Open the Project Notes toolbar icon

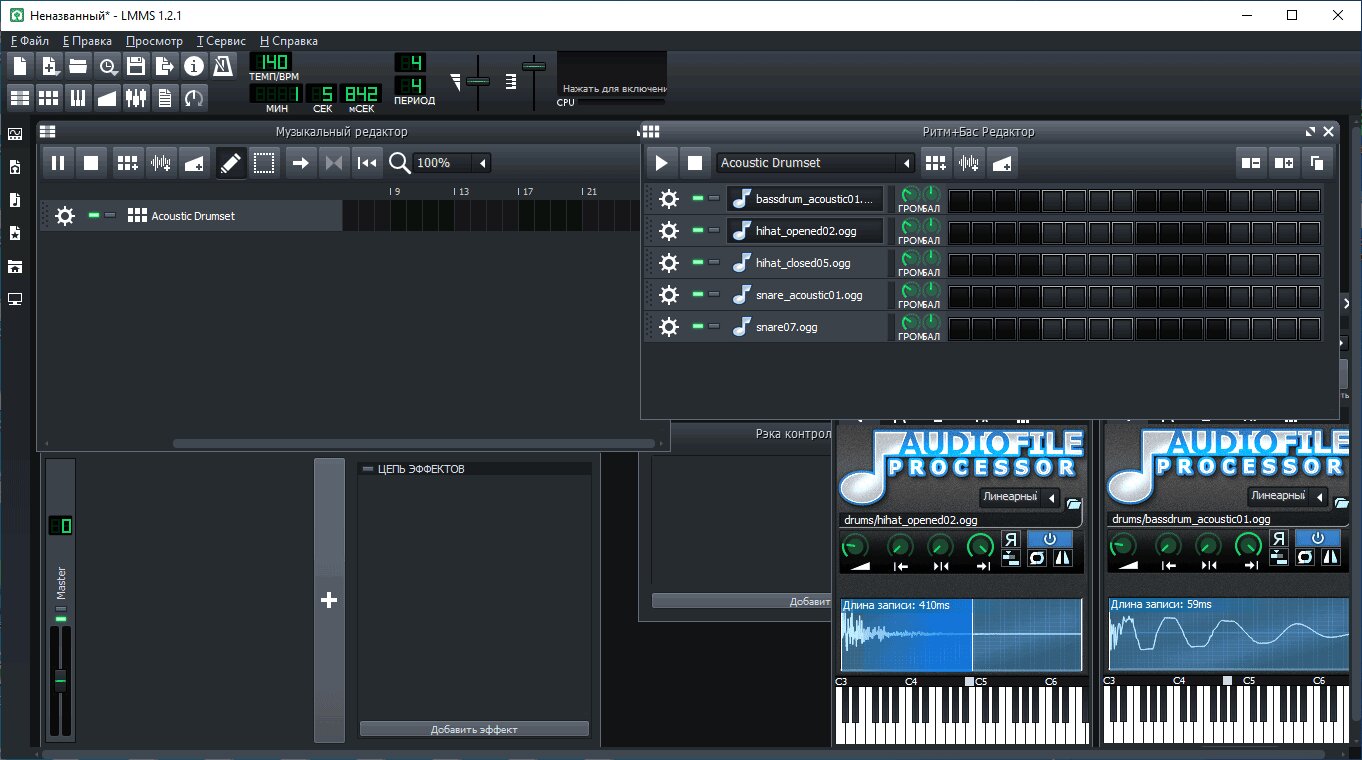coord(165,98)
